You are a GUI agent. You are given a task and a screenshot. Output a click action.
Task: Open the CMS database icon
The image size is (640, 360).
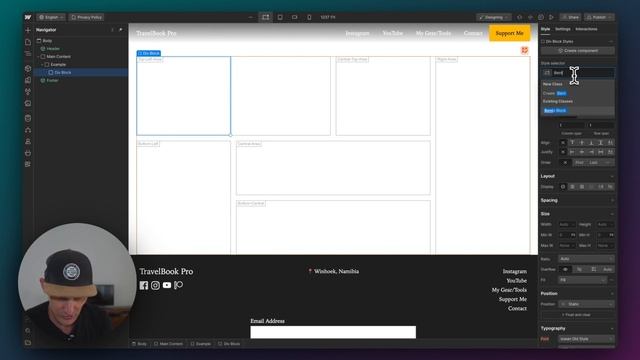coord(28,118)
